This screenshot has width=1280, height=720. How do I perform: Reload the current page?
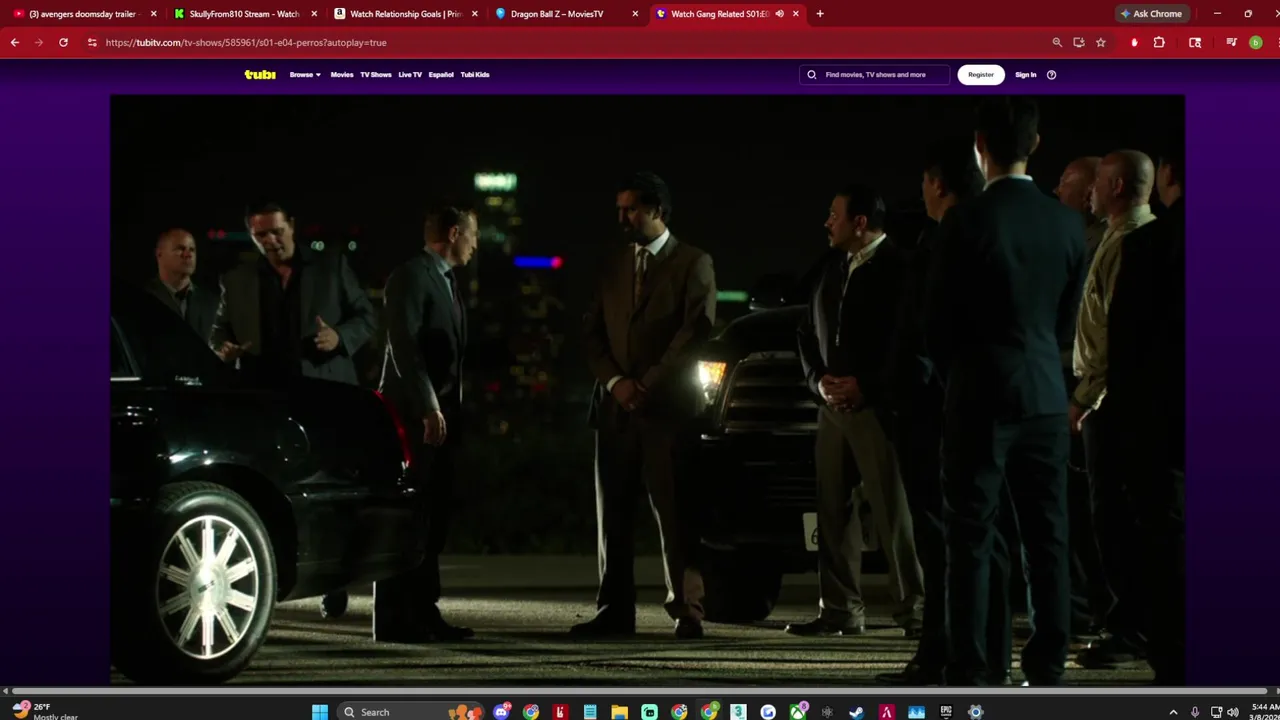pos(63,43)
